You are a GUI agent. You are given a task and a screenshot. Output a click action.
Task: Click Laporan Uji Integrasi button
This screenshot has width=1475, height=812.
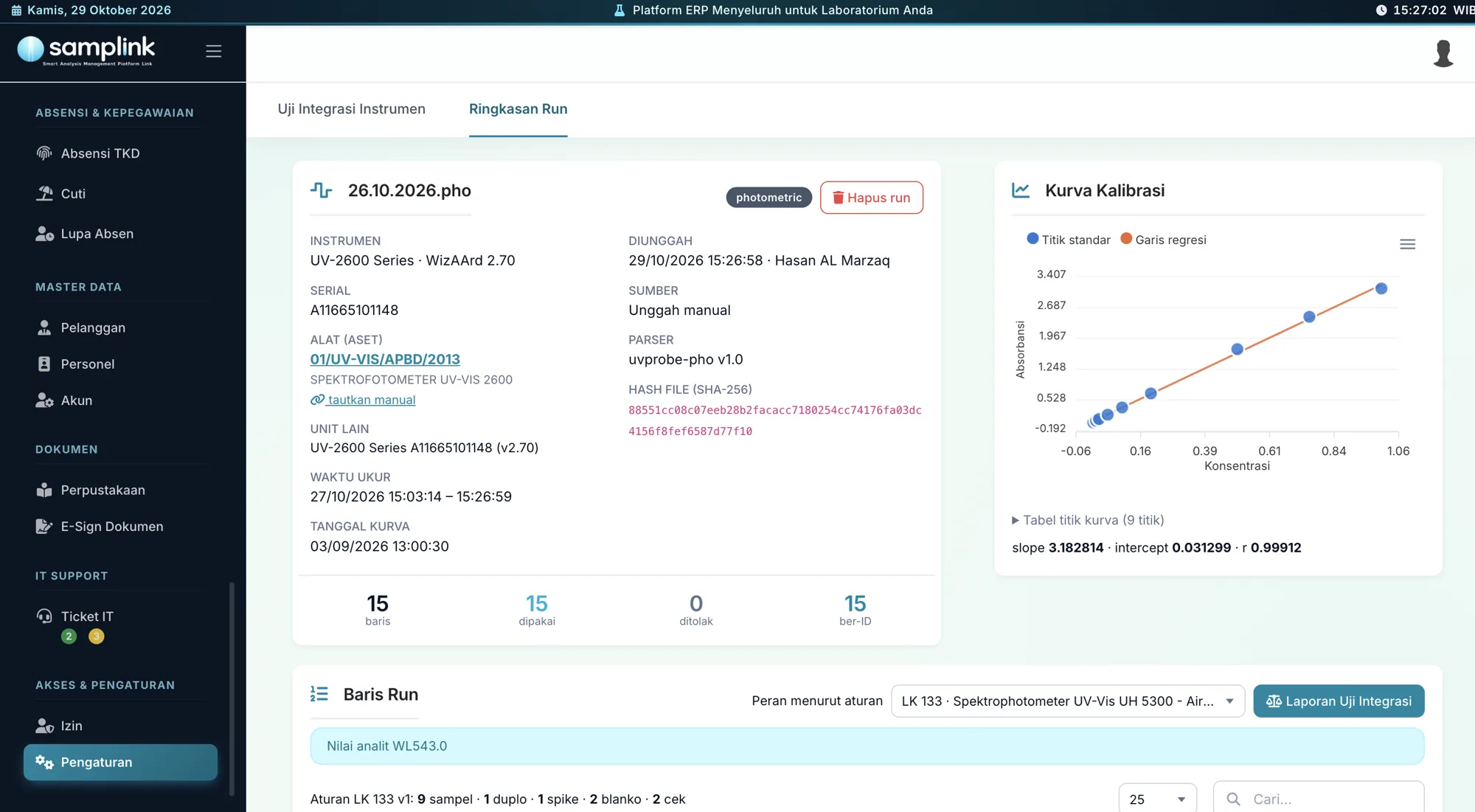click(1339, 701)
